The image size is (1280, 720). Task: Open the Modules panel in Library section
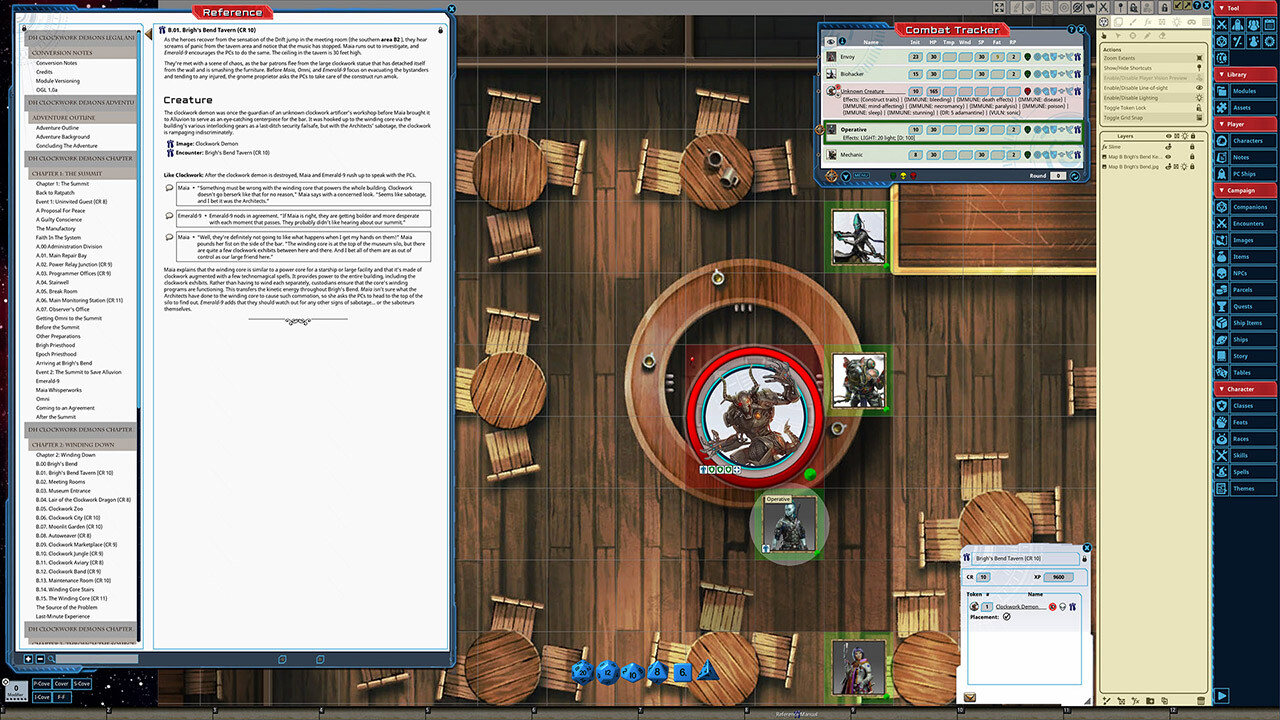(1245, 89)
